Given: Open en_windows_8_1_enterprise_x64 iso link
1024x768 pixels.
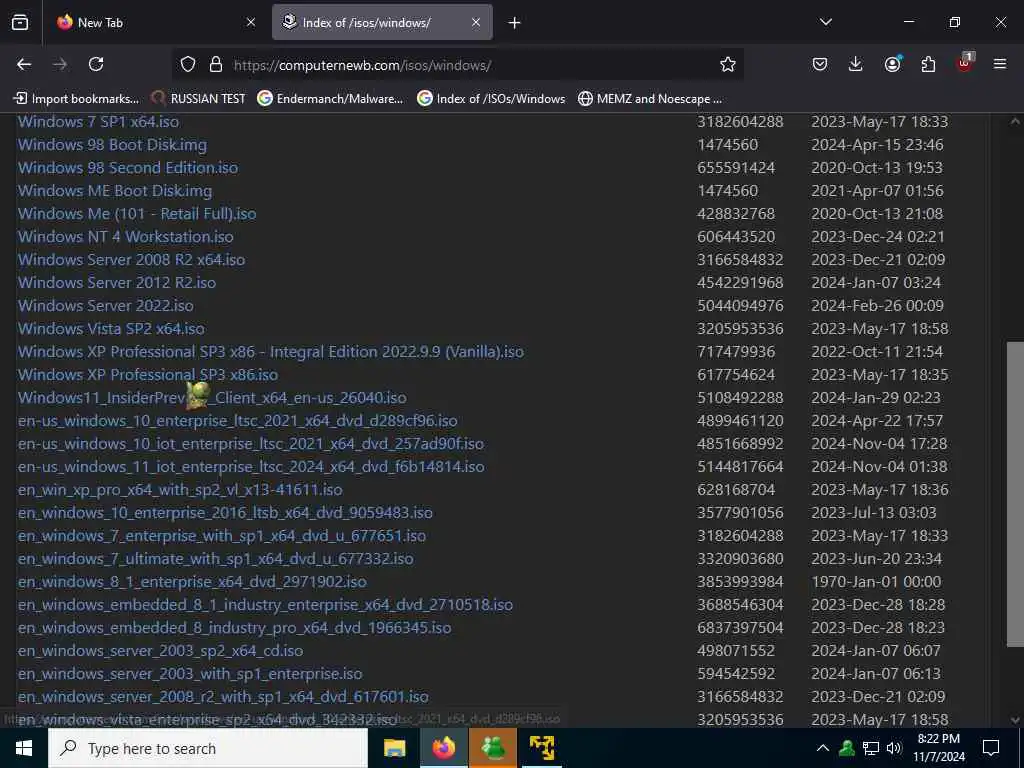Looking at the screenshot, I should 192,581.
